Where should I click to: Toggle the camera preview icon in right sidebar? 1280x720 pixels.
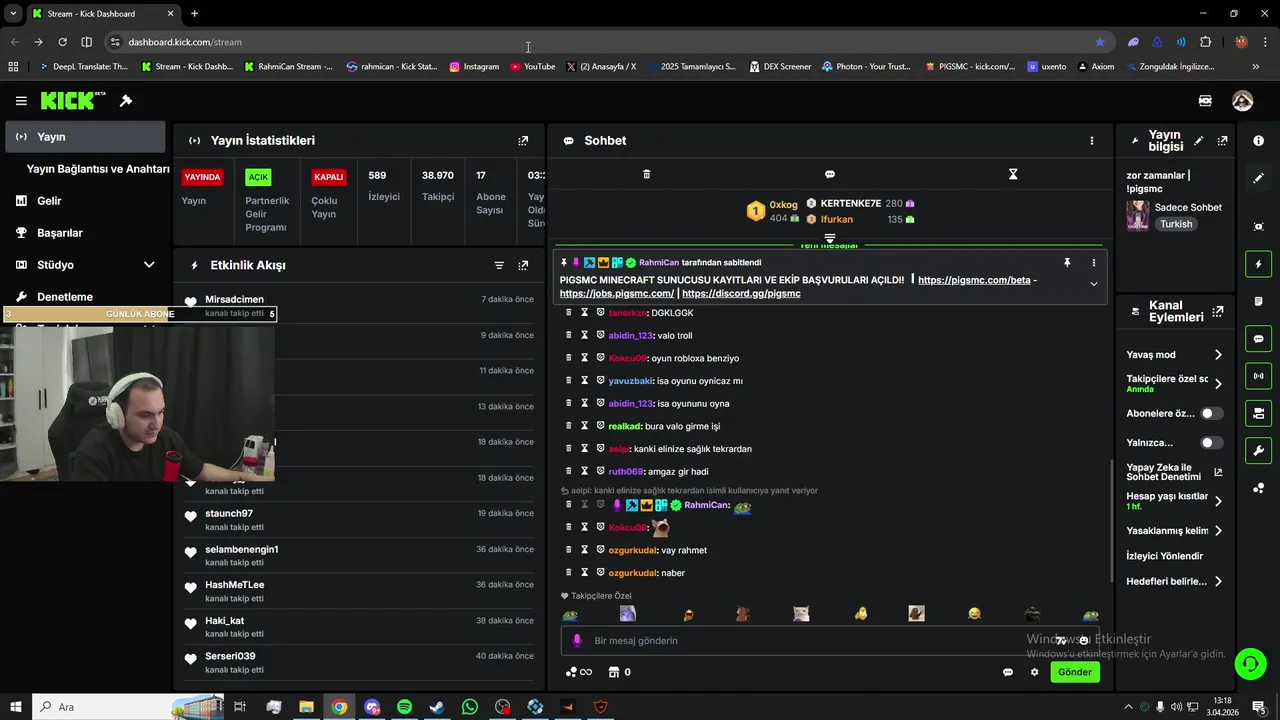(1258, 226)
